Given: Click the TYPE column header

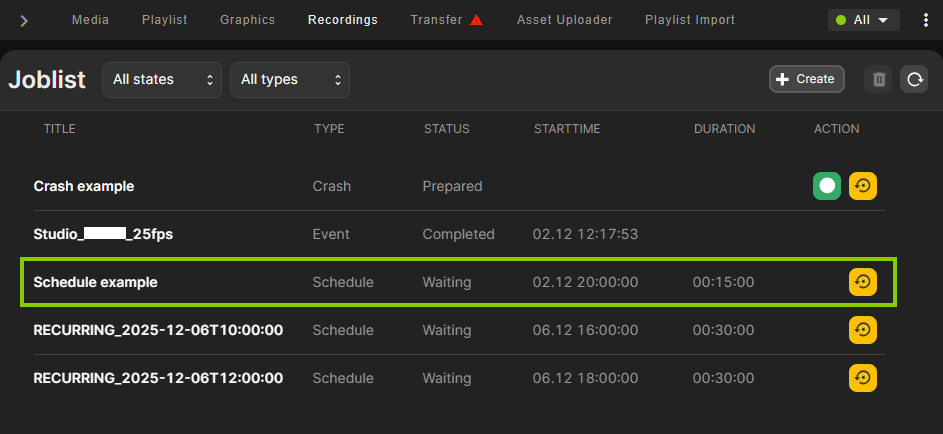Looking at the screenshot, I should pyautogui.click(x=329, y=129).
